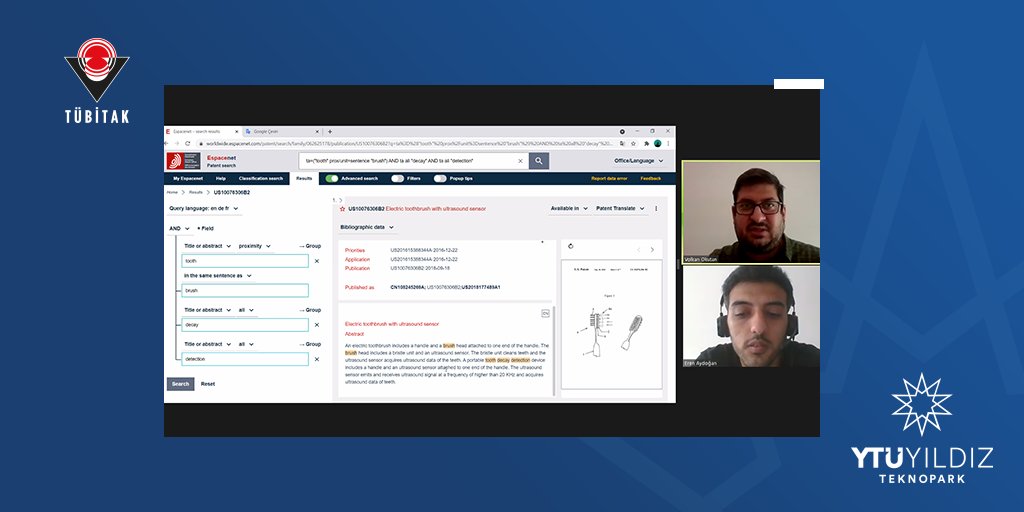
Task: Click Group link next to proximity row
Action: [x=310, y=246]
